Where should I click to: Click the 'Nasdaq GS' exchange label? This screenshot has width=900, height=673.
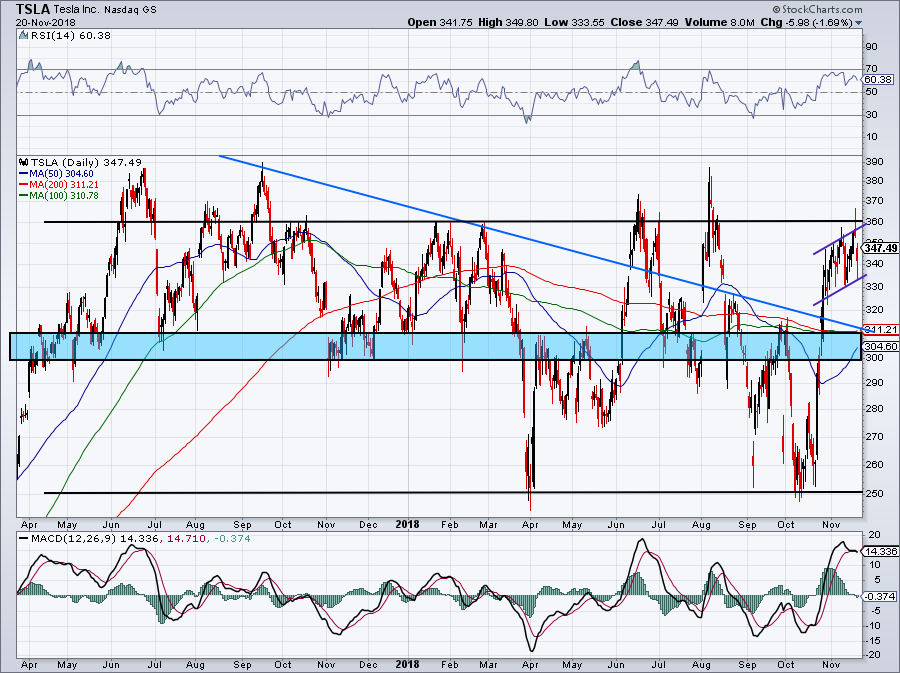pos(131,9)
